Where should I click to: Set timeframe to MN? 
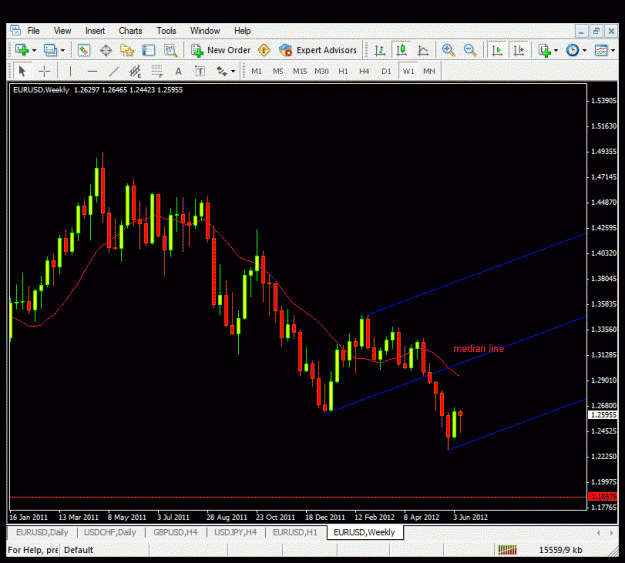[x=429, y=71]
